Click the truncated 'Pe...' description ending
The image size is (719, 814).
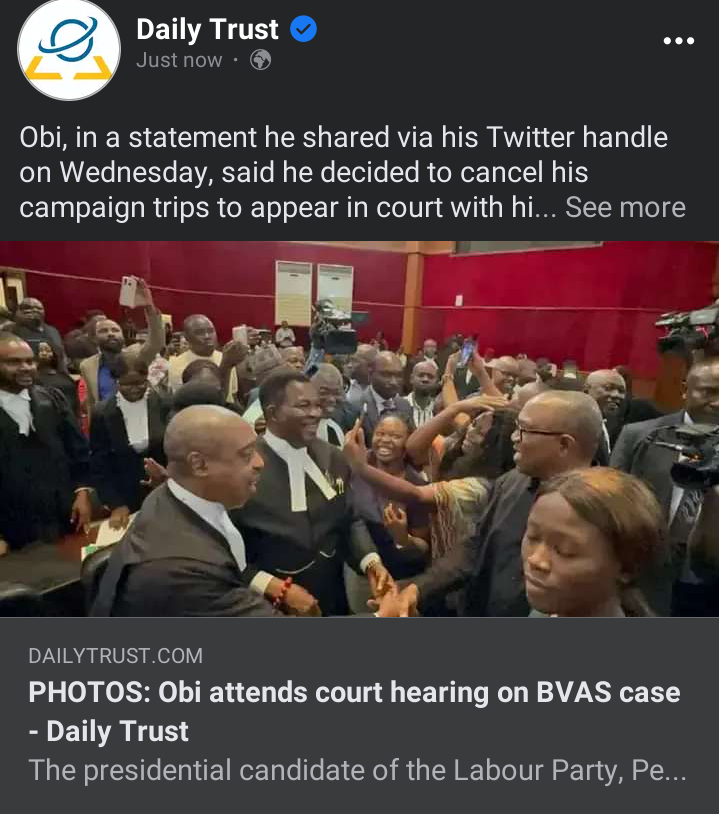click(658, 770)
